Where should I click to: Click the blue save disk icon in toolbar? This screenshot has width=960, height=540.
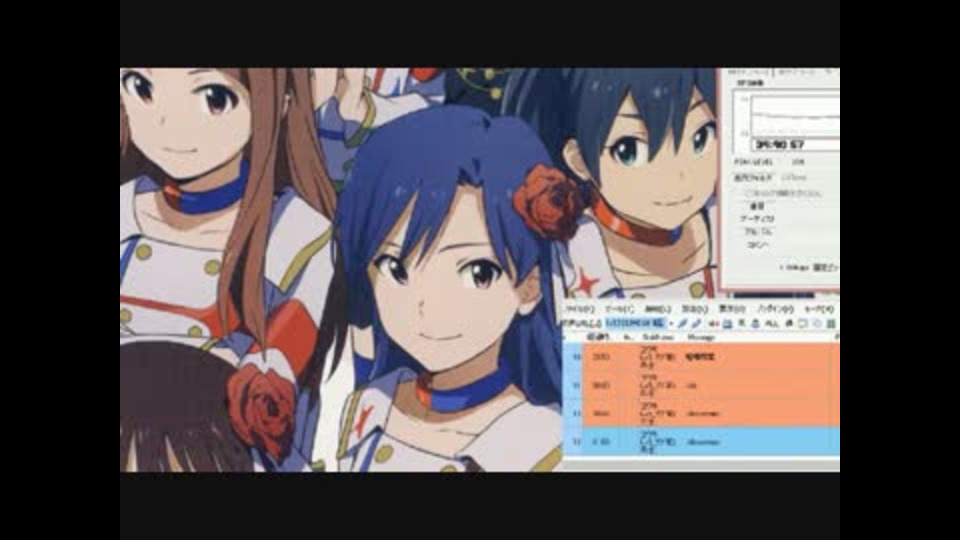coord(727,323)
